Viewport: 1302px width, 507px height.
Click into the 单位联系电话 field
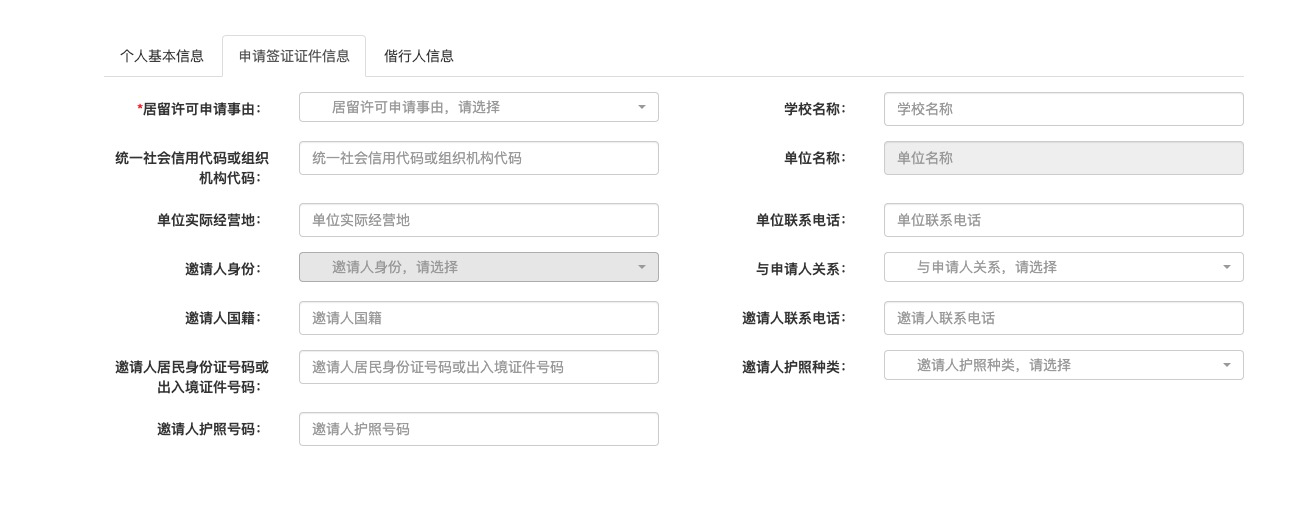click(1063, 220)
